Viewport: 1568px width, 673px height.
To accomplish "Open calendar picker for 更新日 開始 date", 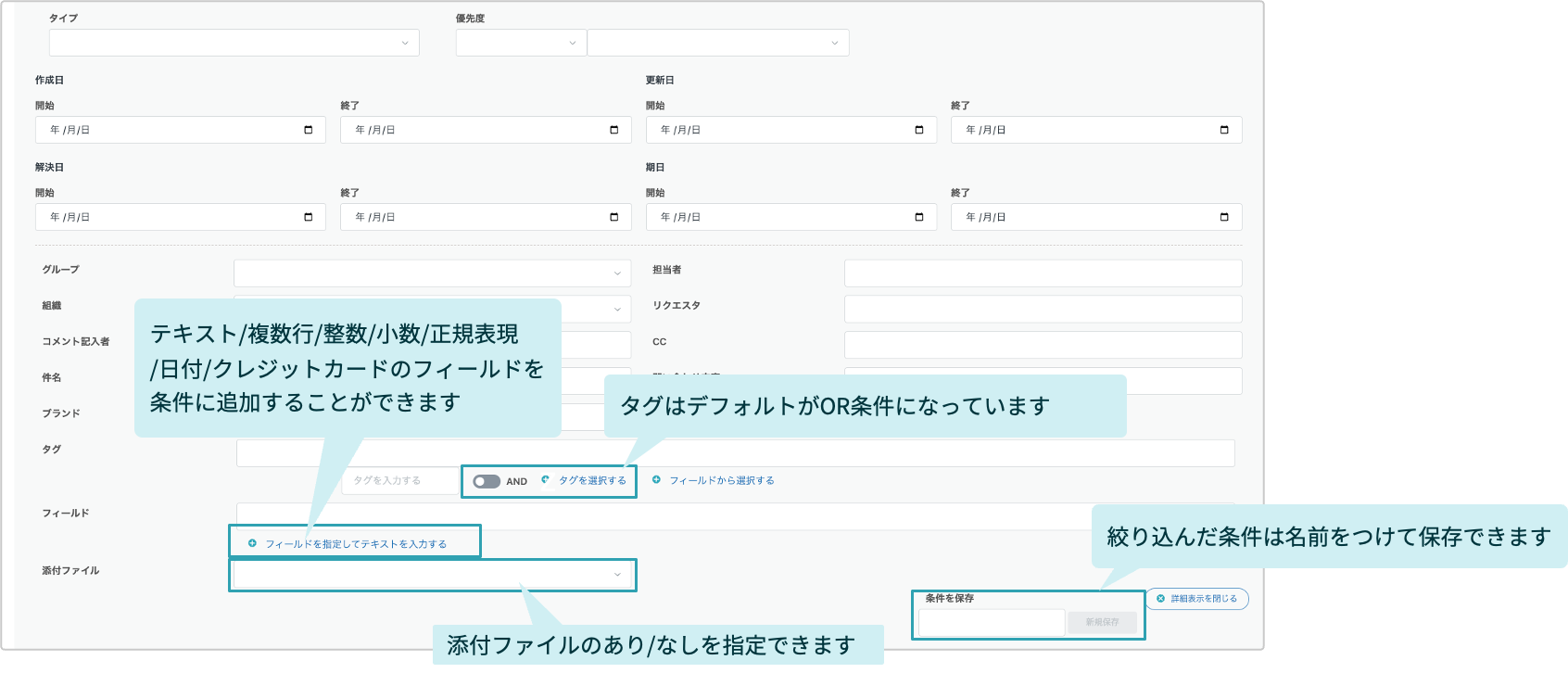I will pyautogui.click(x=919, y=130).
